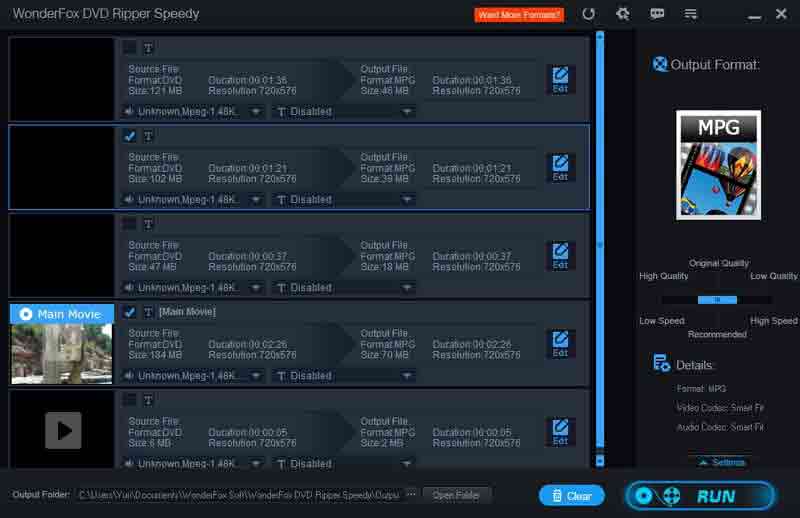Viewport: 800px width, 518px height.
Task: Browse output folder with ellipsis button
Action: click(x=411, y=494)
